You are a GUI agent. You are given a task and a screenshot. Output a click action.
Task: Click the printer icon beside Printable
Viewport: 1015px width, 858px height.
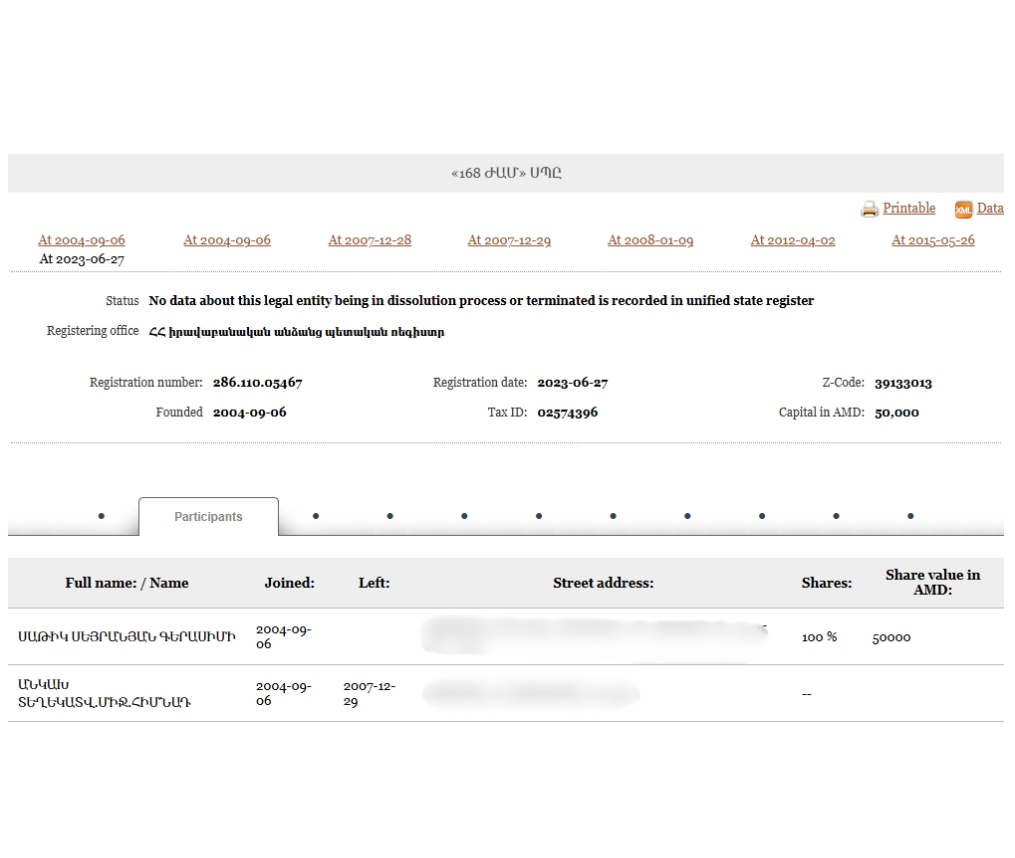point(869,209)
